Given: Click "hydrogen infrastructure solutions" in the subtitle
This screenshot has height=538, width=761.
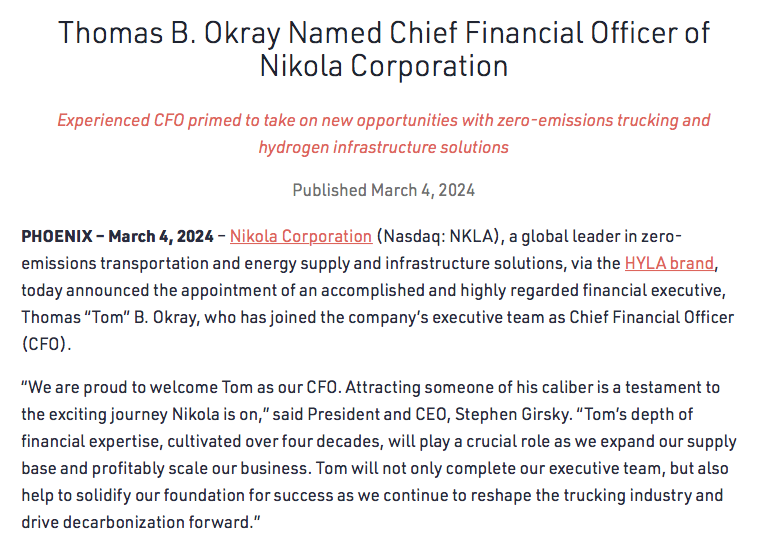Looking at the screenshot, I should coord(383,147).
